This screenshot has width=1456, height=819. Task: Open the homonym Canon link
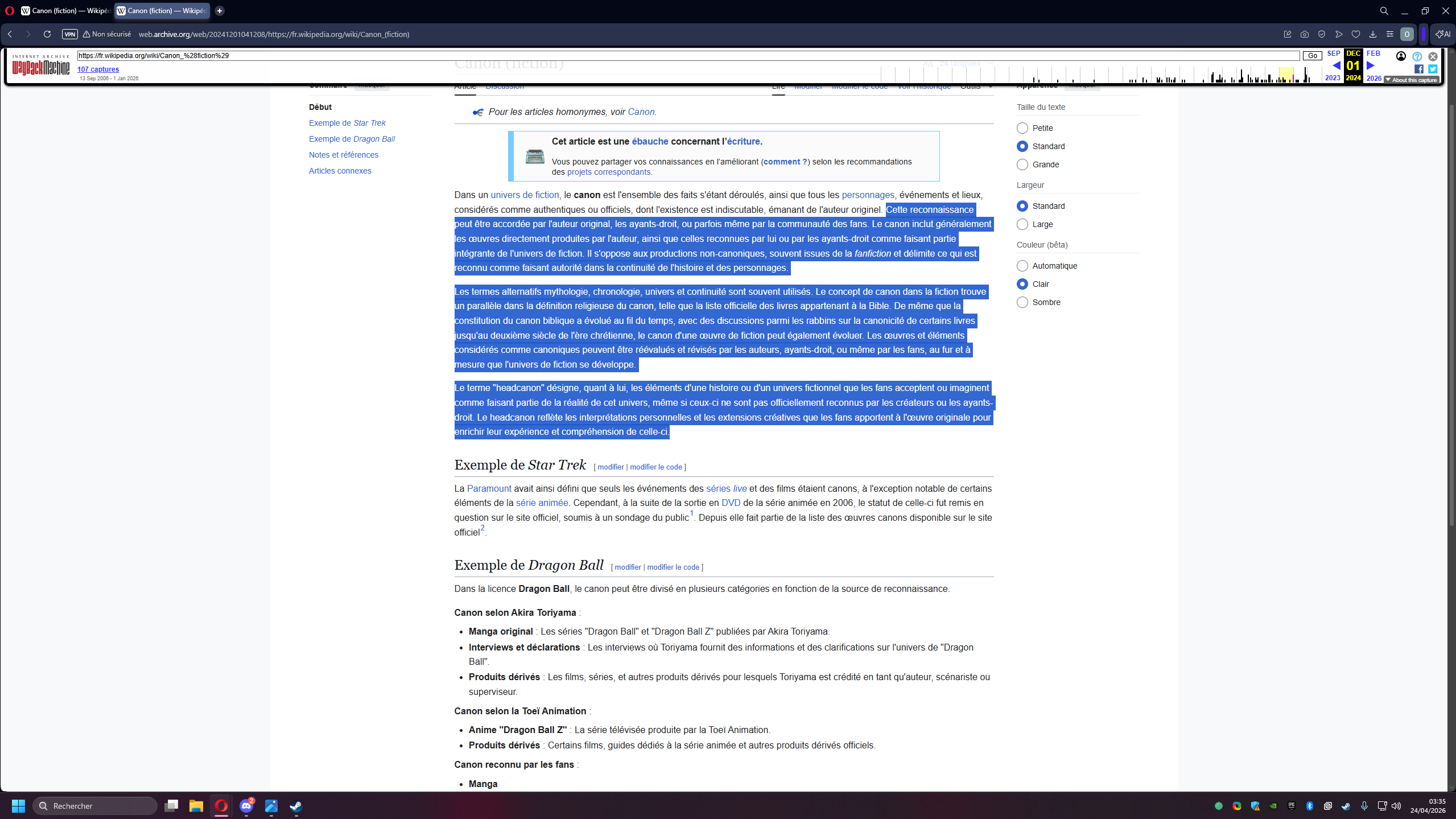pos(641,112)
